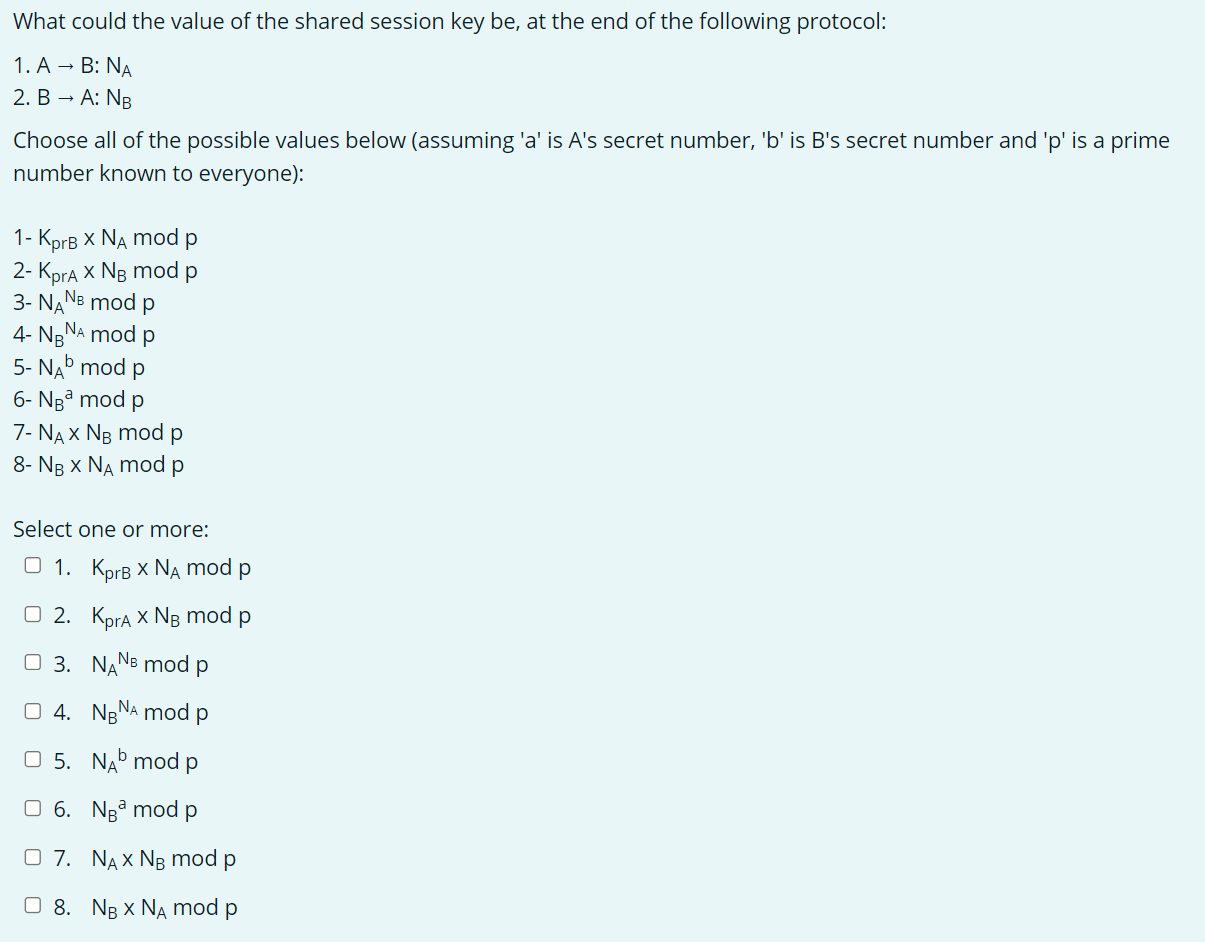Check option 2 KprA x NB mod p

(32, 613)
